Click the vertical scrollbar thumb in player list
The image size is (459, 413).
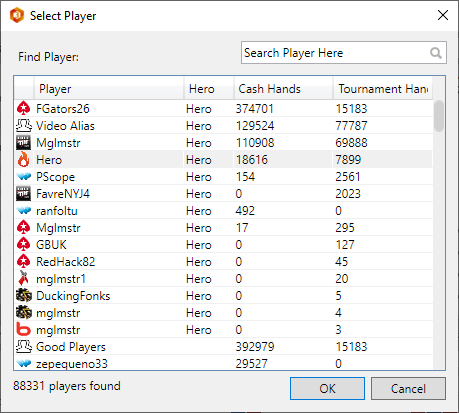(439, 116)
